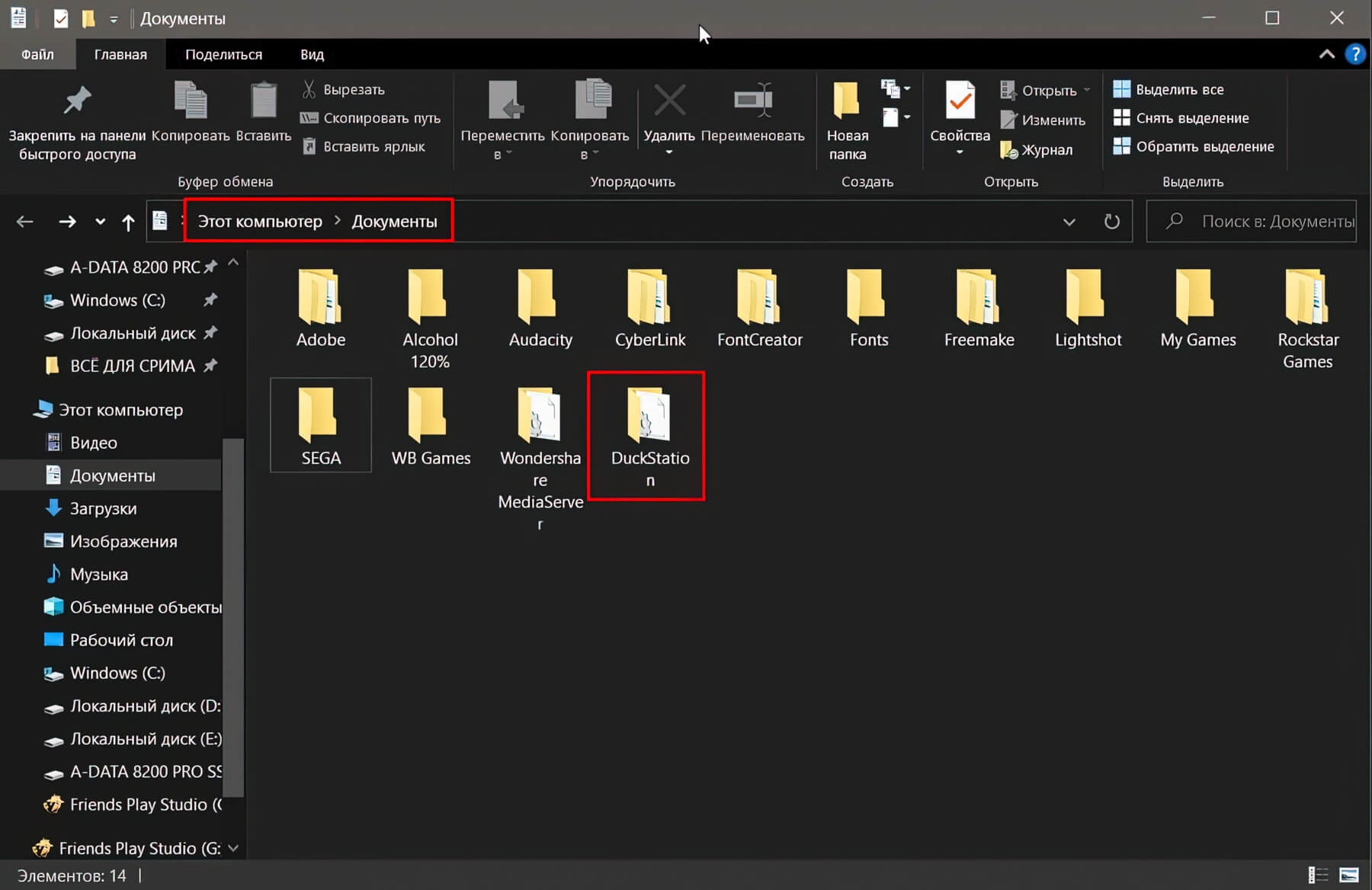Screen dimensions: 1372x890
Task: Click Открыть in ribbon
Action: tap(1044, 90)
